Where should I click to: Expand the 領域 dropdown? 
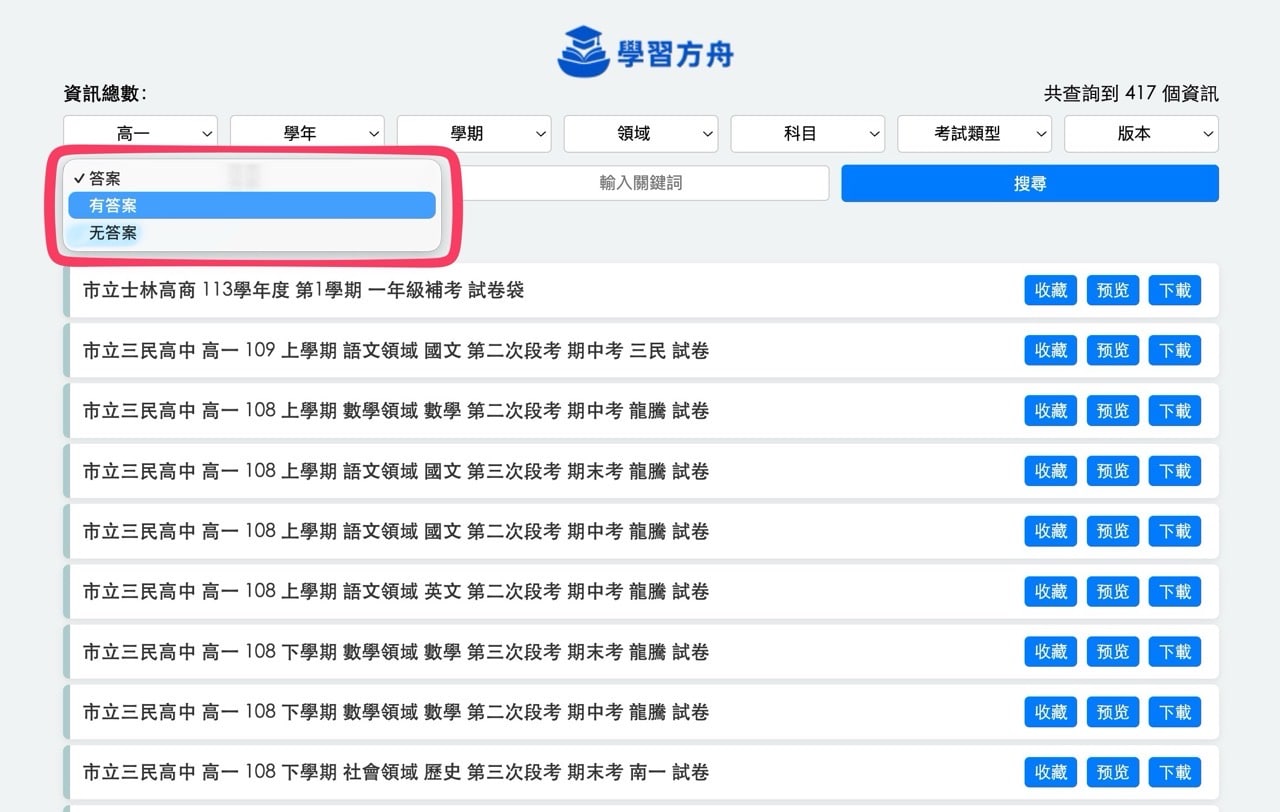pos(641,133)
